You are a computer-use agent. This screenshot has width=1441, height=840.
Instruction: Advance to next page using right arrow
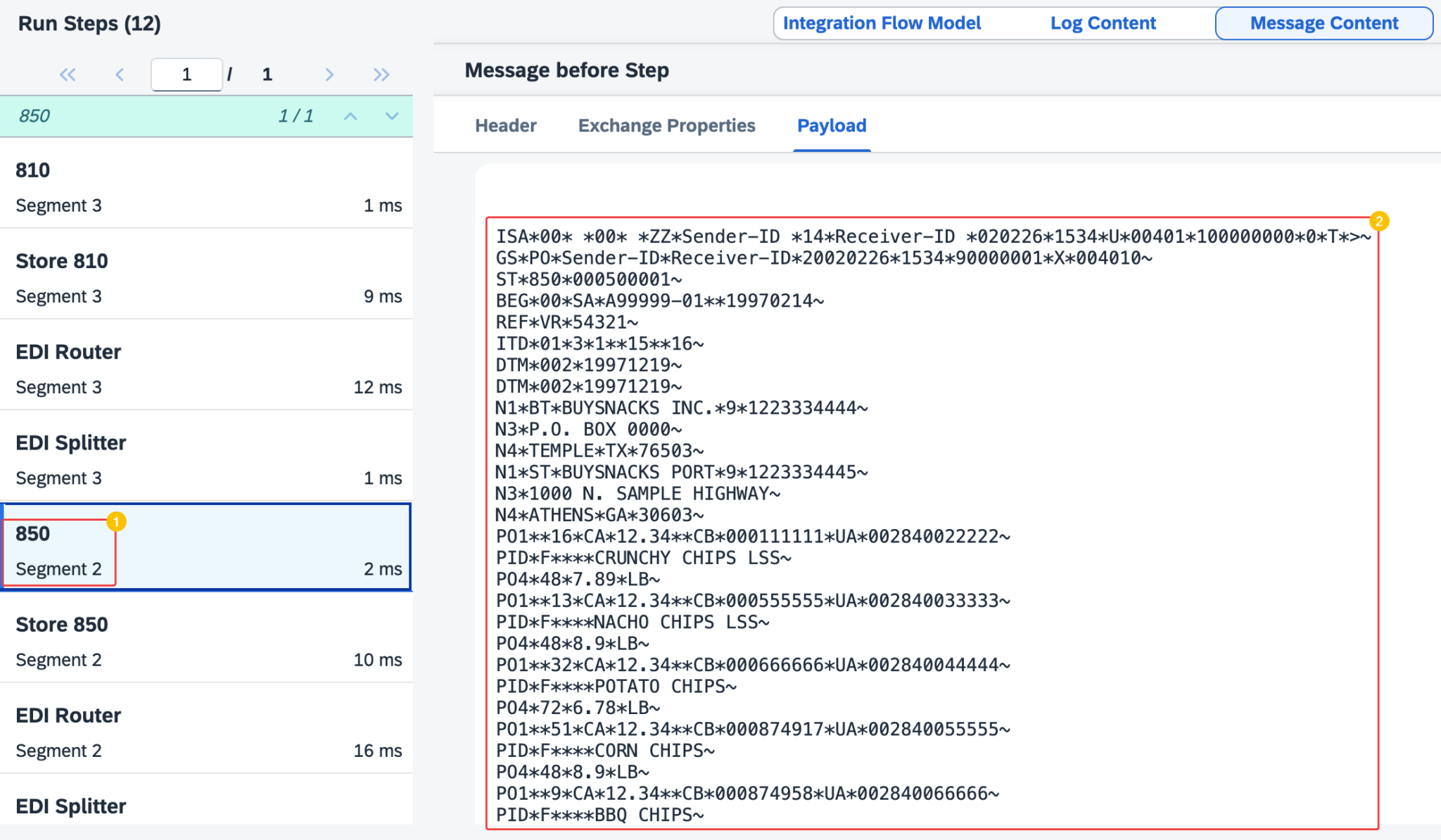tap(329, 74)
